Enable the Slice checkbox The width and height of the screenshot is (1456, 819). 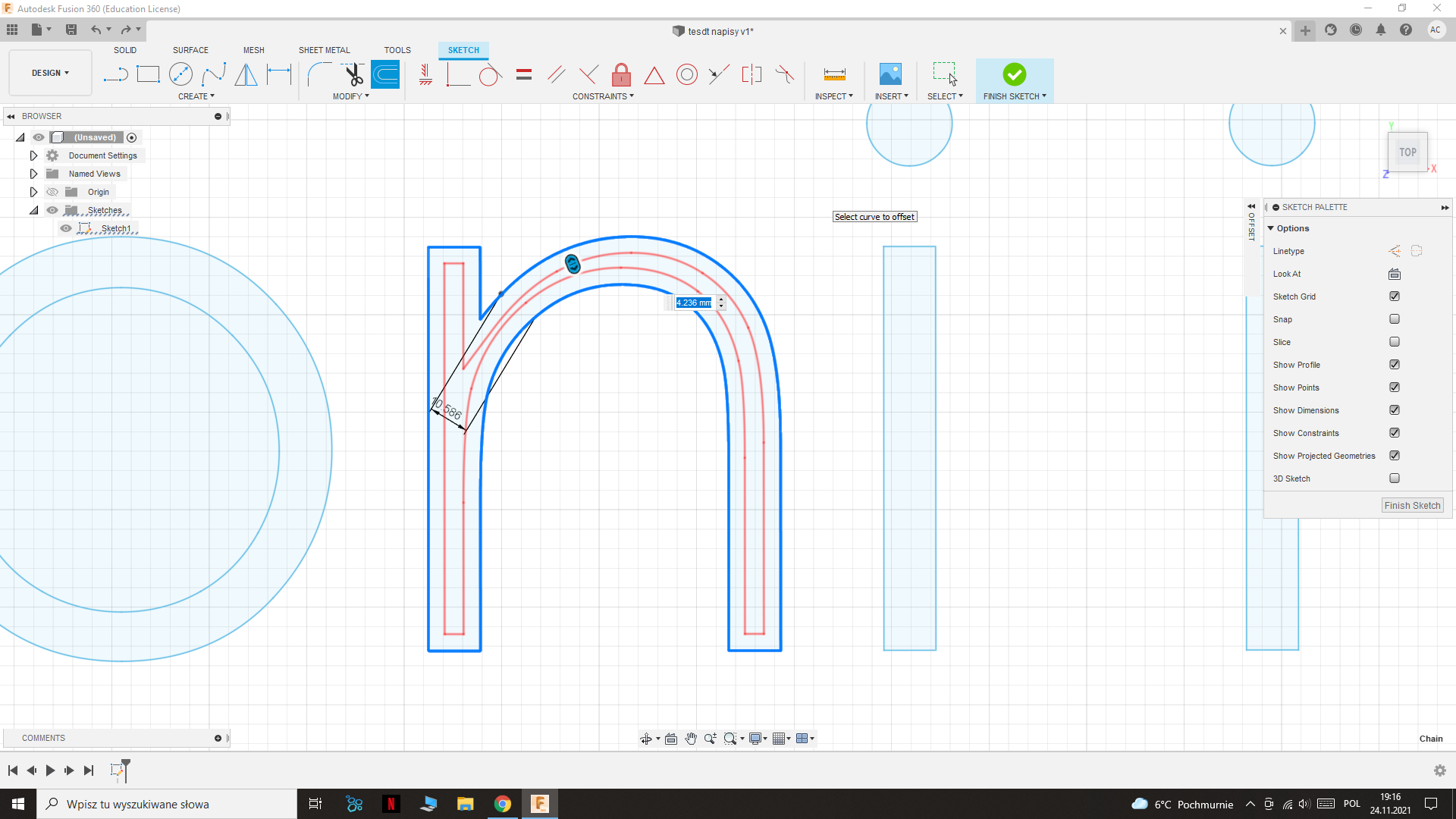(1395, 342)
